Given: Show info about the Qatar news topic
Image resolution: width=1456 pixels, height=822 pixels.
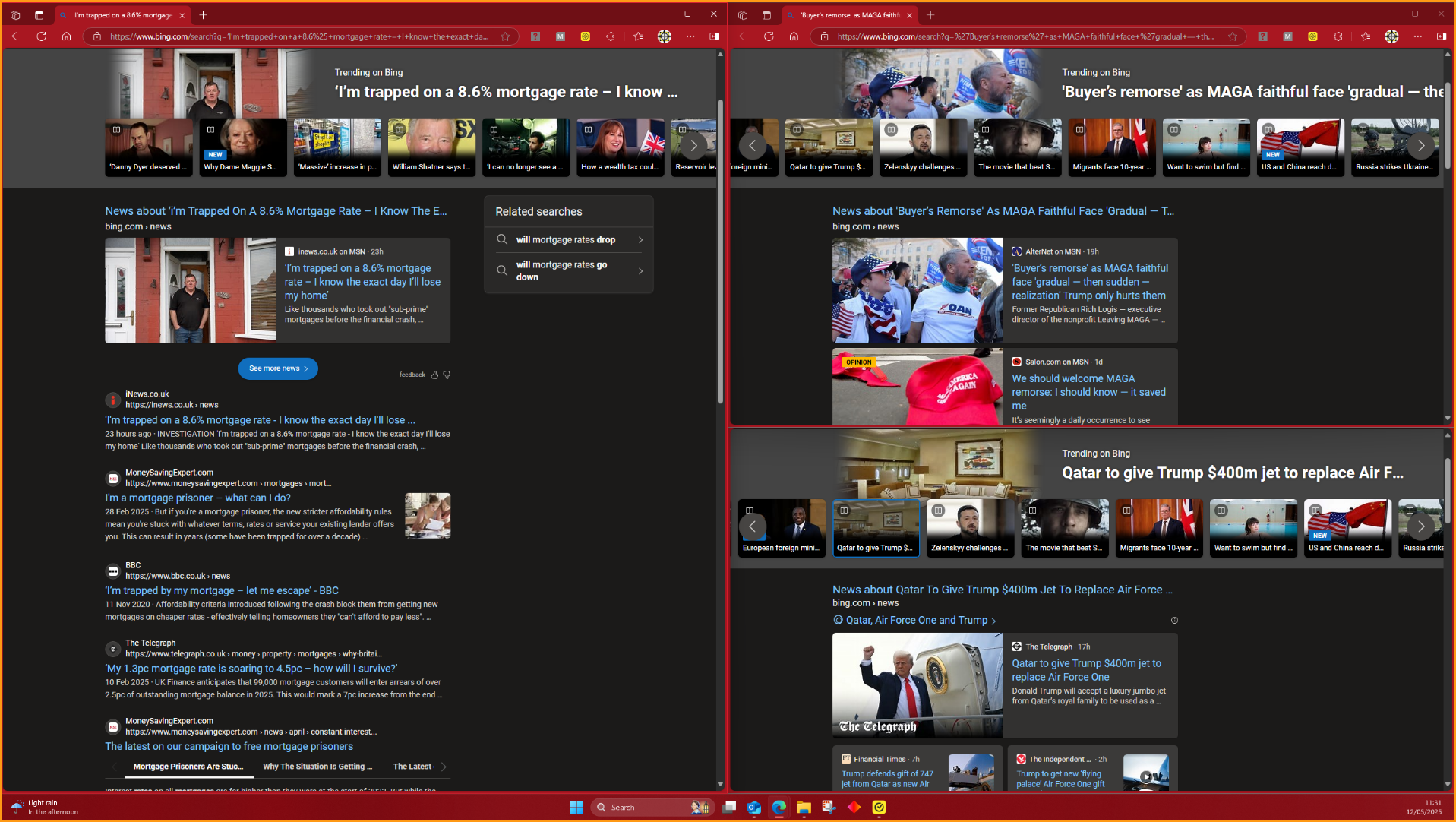Looking at the screenshot, I should tap(1174, 621).
